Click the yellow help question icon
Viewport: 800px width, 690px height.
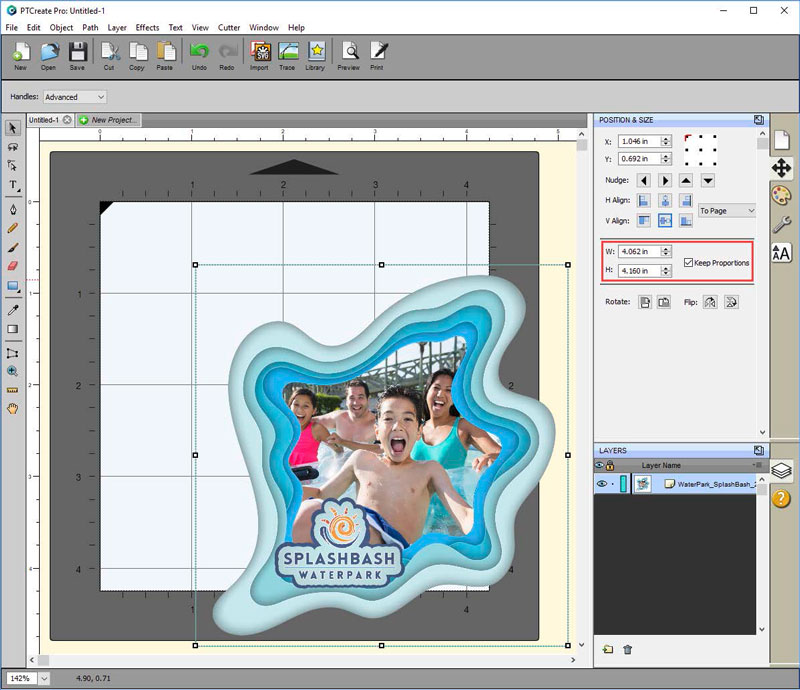click(x=781, y=498)
